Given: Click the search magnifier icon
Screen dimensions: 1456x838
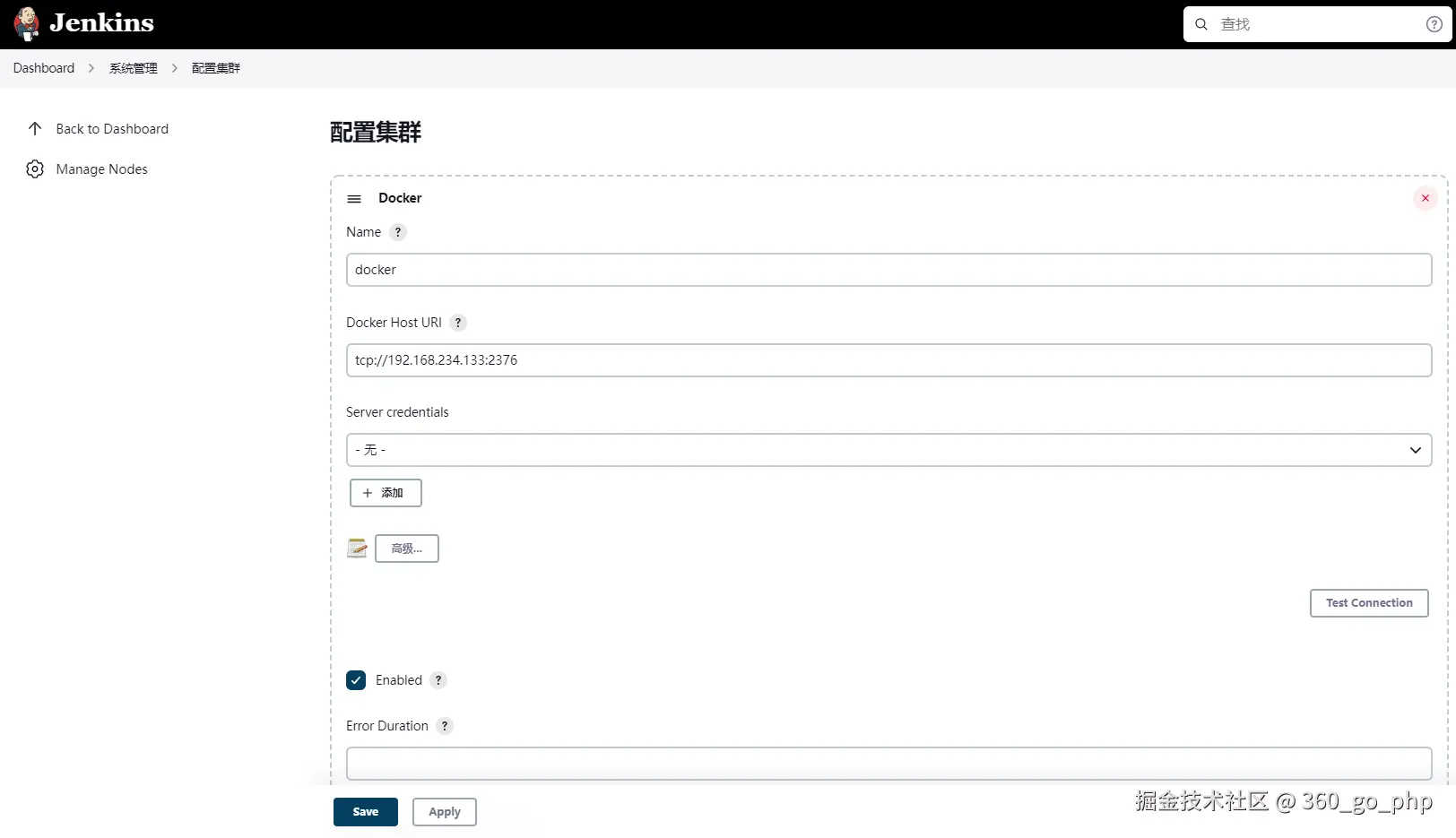Looking at the screenshot, I should coord(1201,24).
